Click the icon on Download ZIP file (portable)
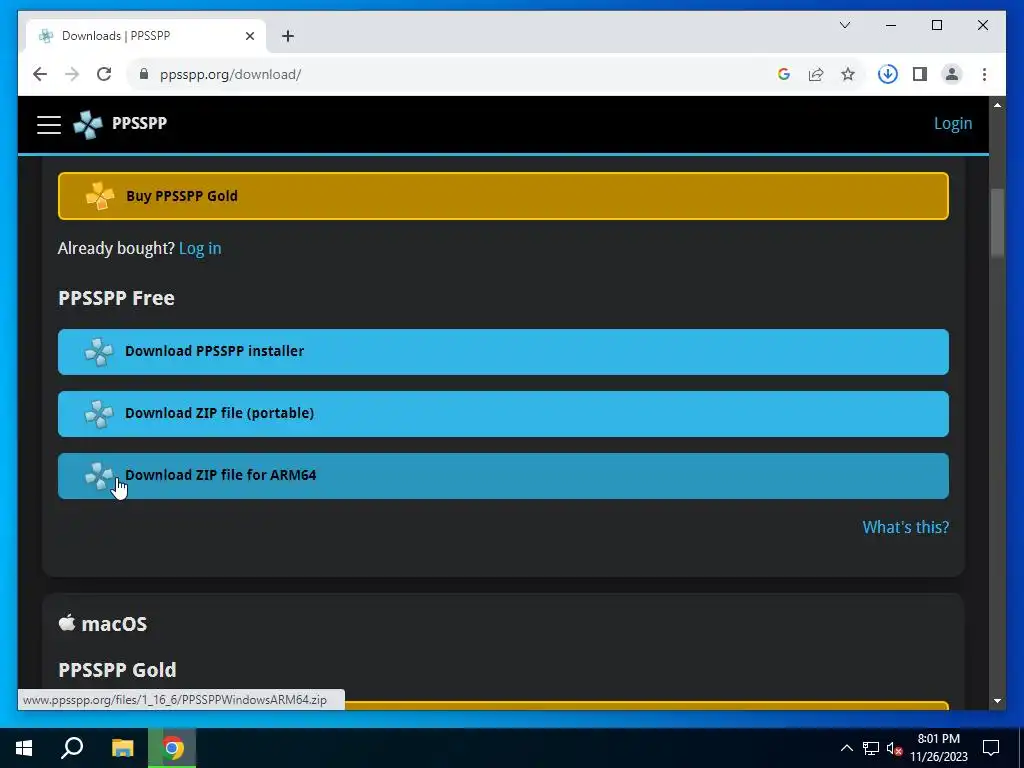 (x=99, y=414)
